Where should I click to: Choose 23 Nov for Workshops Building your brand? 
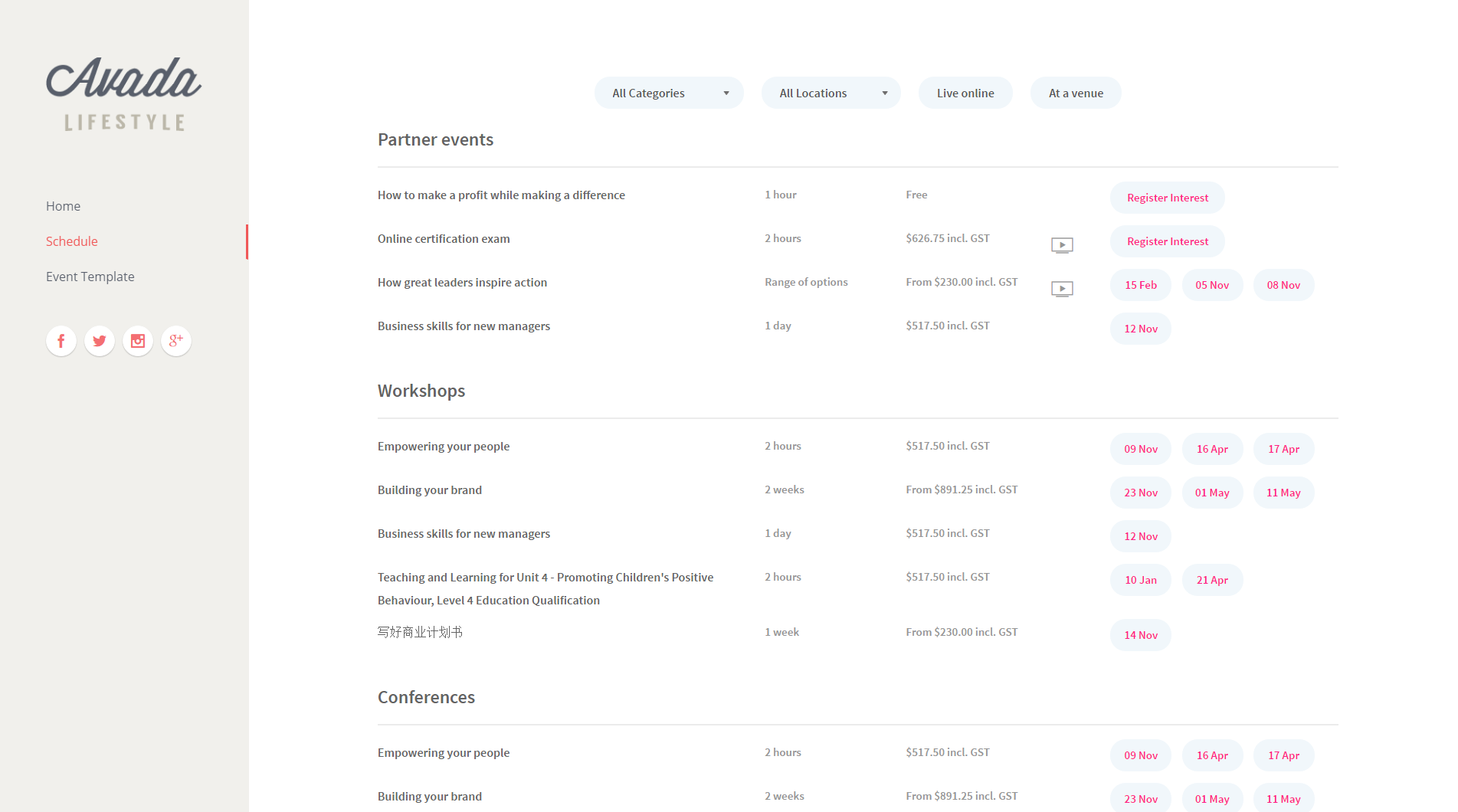pos(1141,493)
